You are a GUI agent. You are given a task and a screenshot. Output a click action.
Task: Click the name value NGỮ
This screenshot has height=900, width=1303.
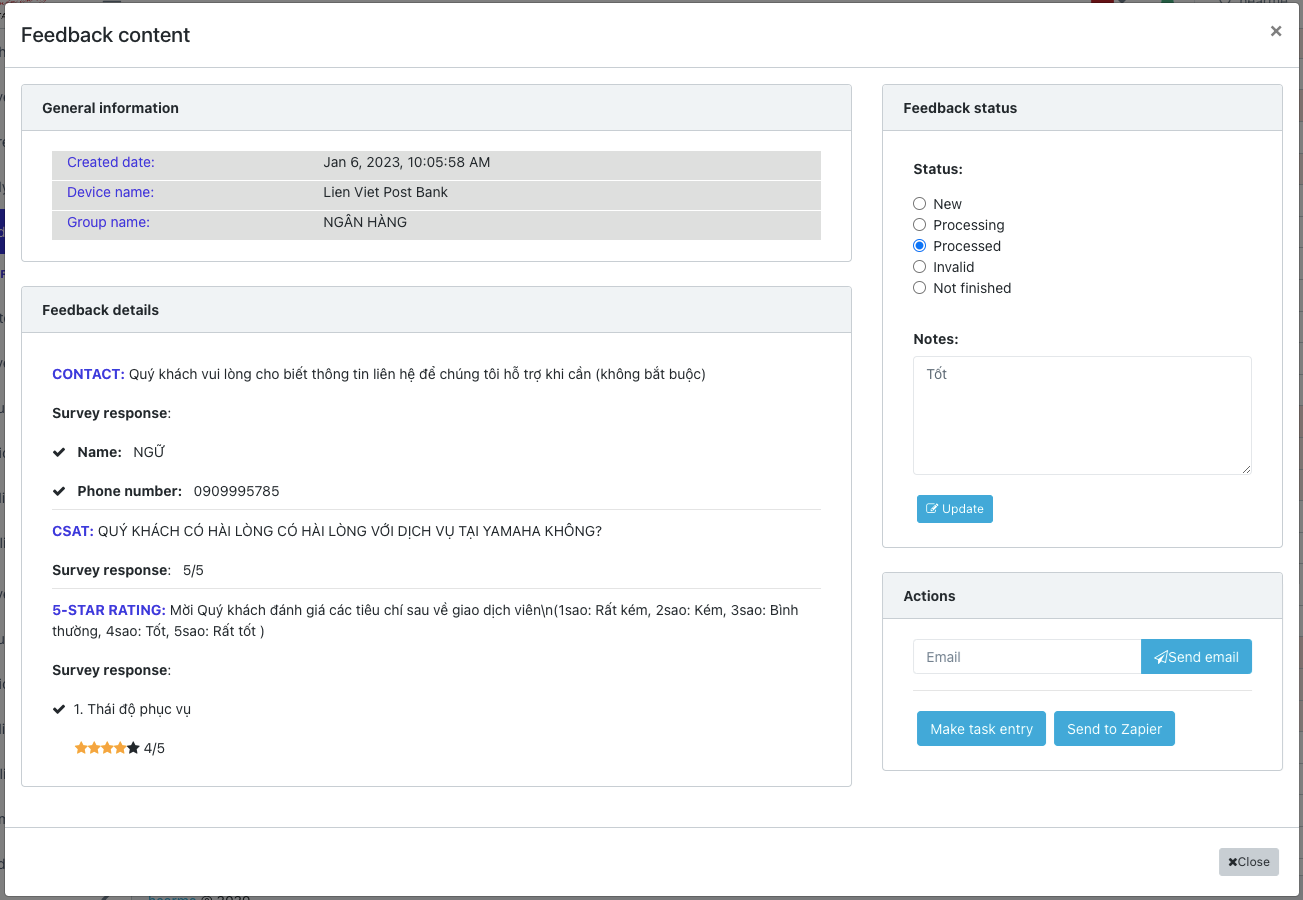(x=149, y=452)
